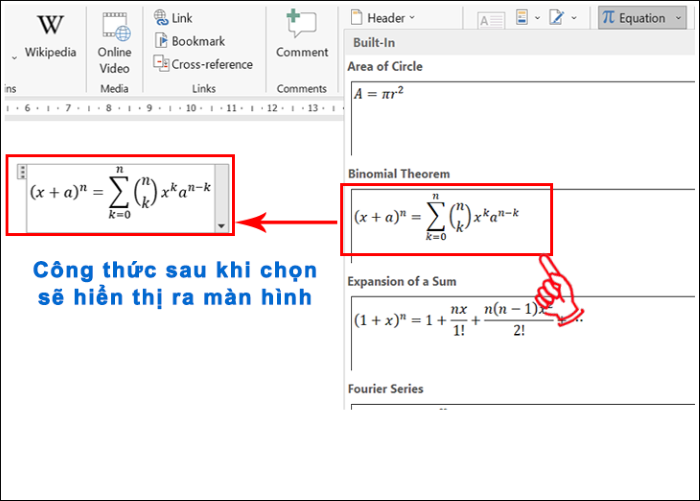The width and height of the screenshot is (700, 501).
Task: Click the Text Box icon
Action: coord(491,18)
